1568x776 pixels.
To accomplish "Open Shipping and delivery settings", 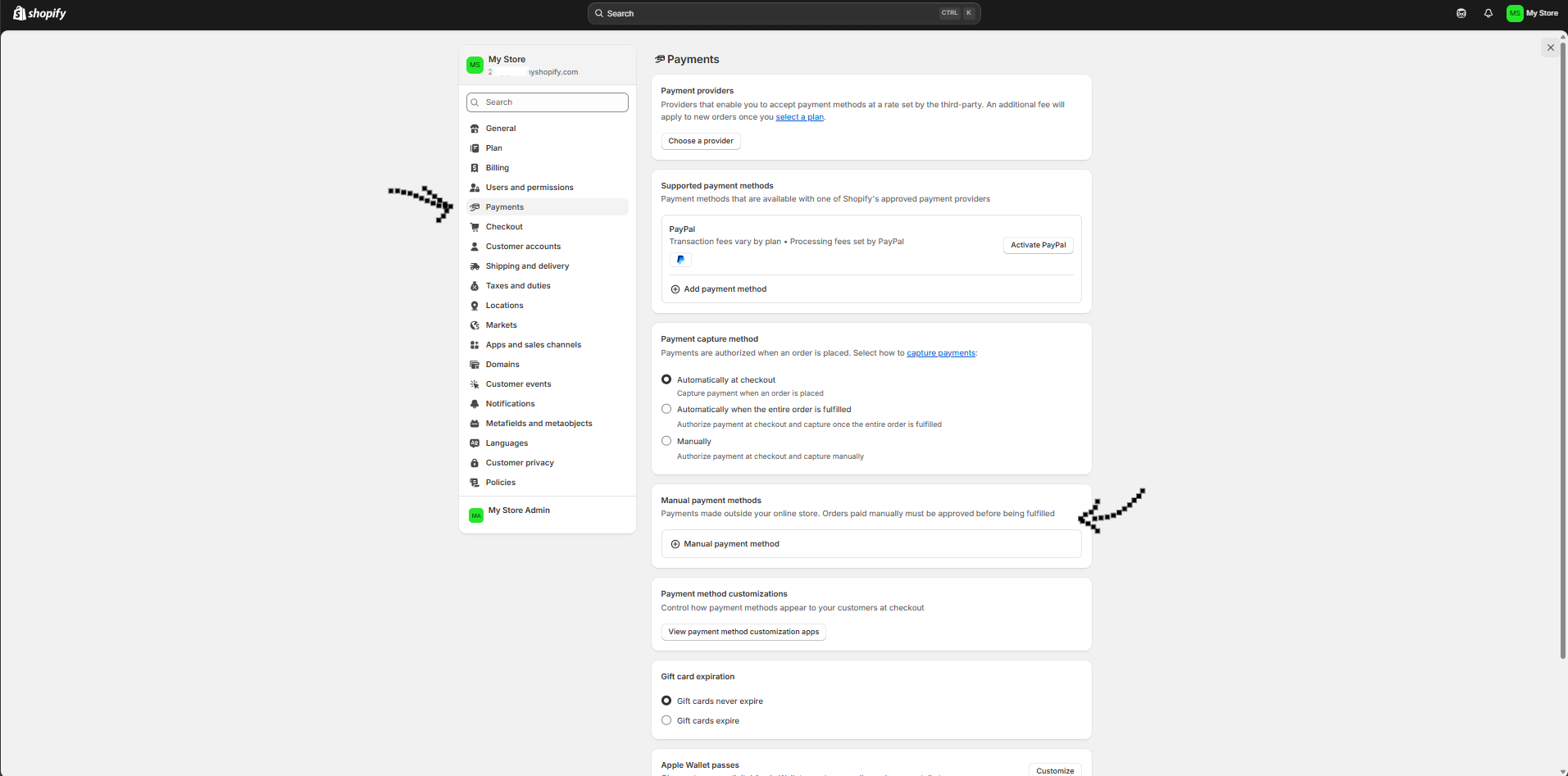I will (x=548, y=266).
